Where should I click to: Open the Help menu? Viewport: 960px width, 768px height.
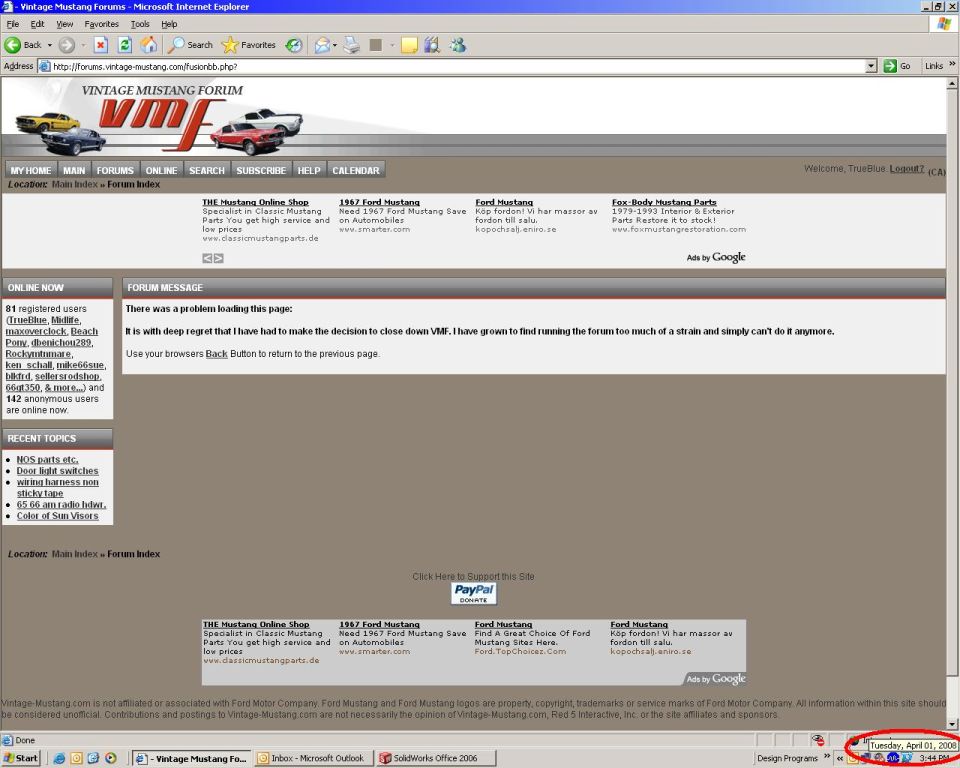tap(169, 24)
